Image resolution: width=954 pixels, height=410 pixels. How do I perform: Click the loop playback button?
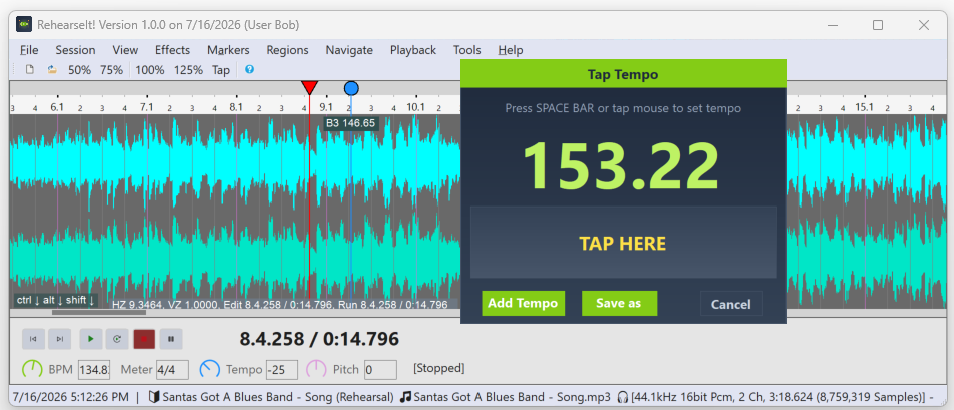click(x=117, y=339)
